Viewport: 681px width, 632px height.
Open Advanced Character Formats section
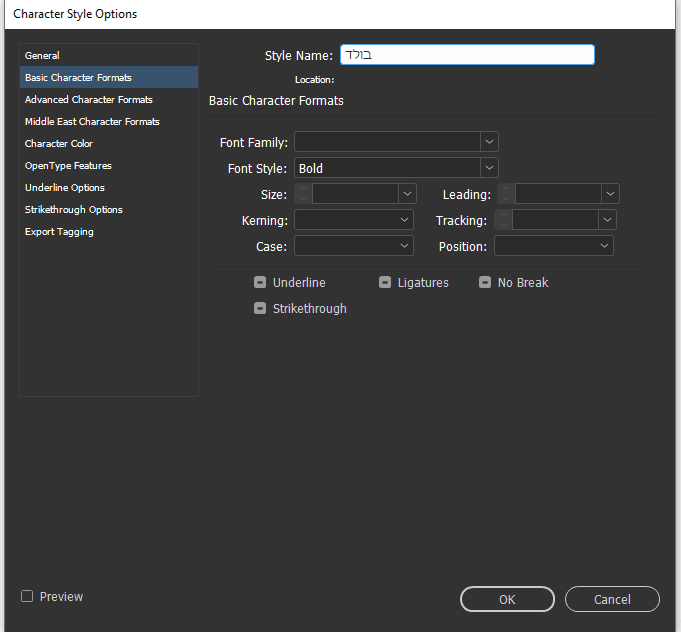[89, 100]
